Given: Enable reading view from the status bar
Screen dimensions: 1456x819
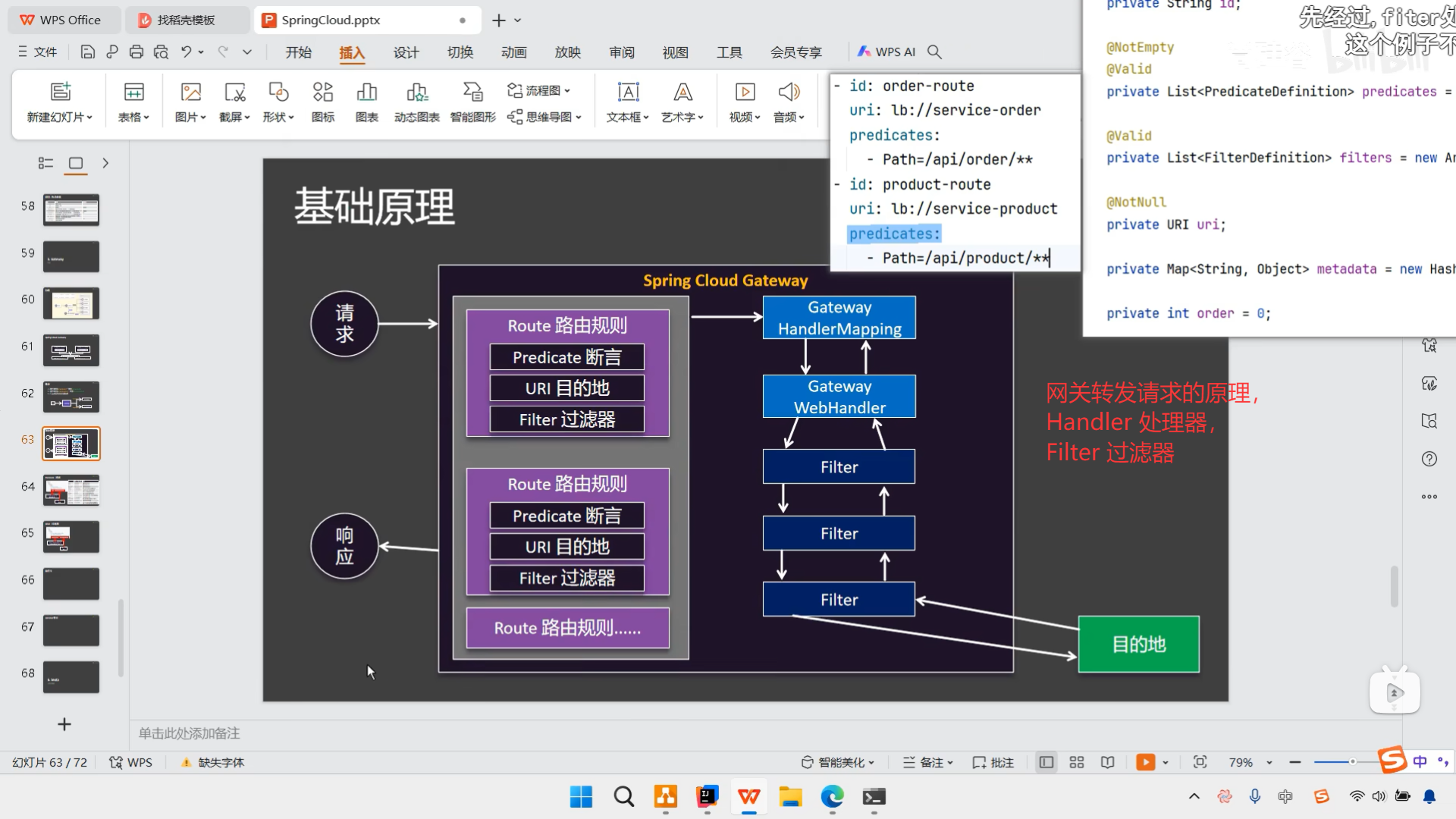Looking at the screenshot, I should pos(1108,762).
